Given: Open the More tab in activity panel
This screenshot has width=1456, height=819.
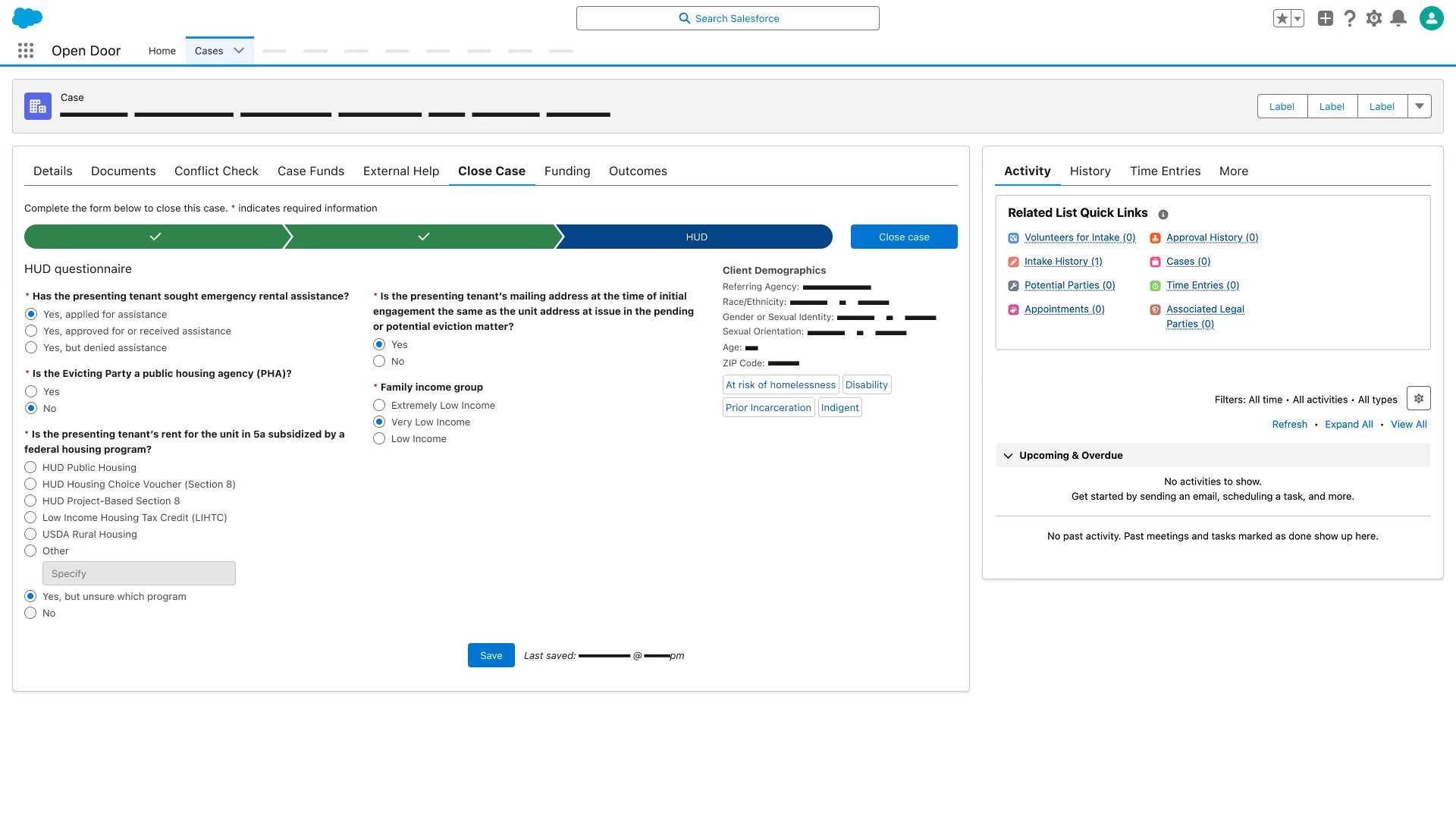Looking at the screenshot, I should [x=1233, y=171].
